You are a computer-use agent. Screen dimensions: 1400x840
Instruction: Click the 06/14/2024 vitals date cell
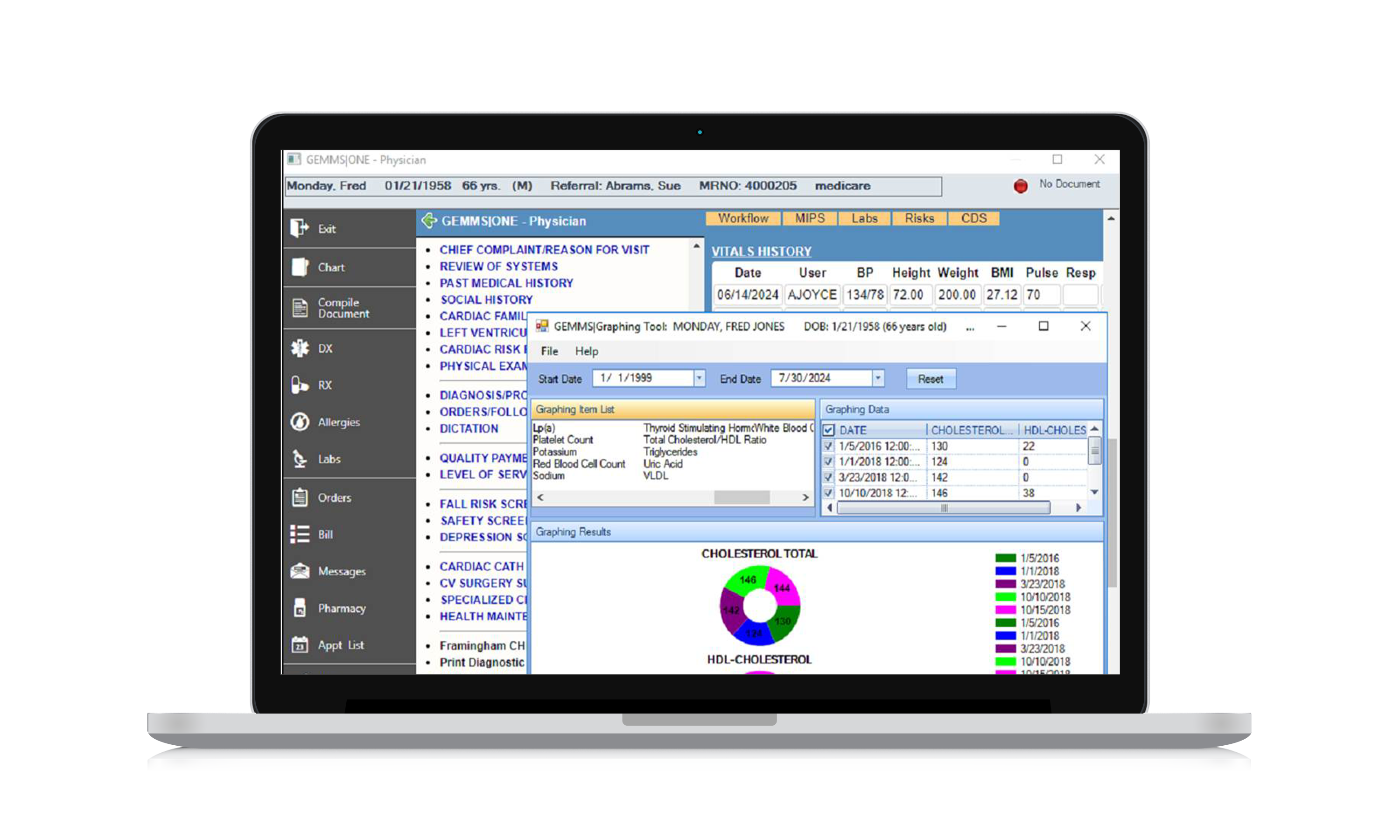click(748, 294)
